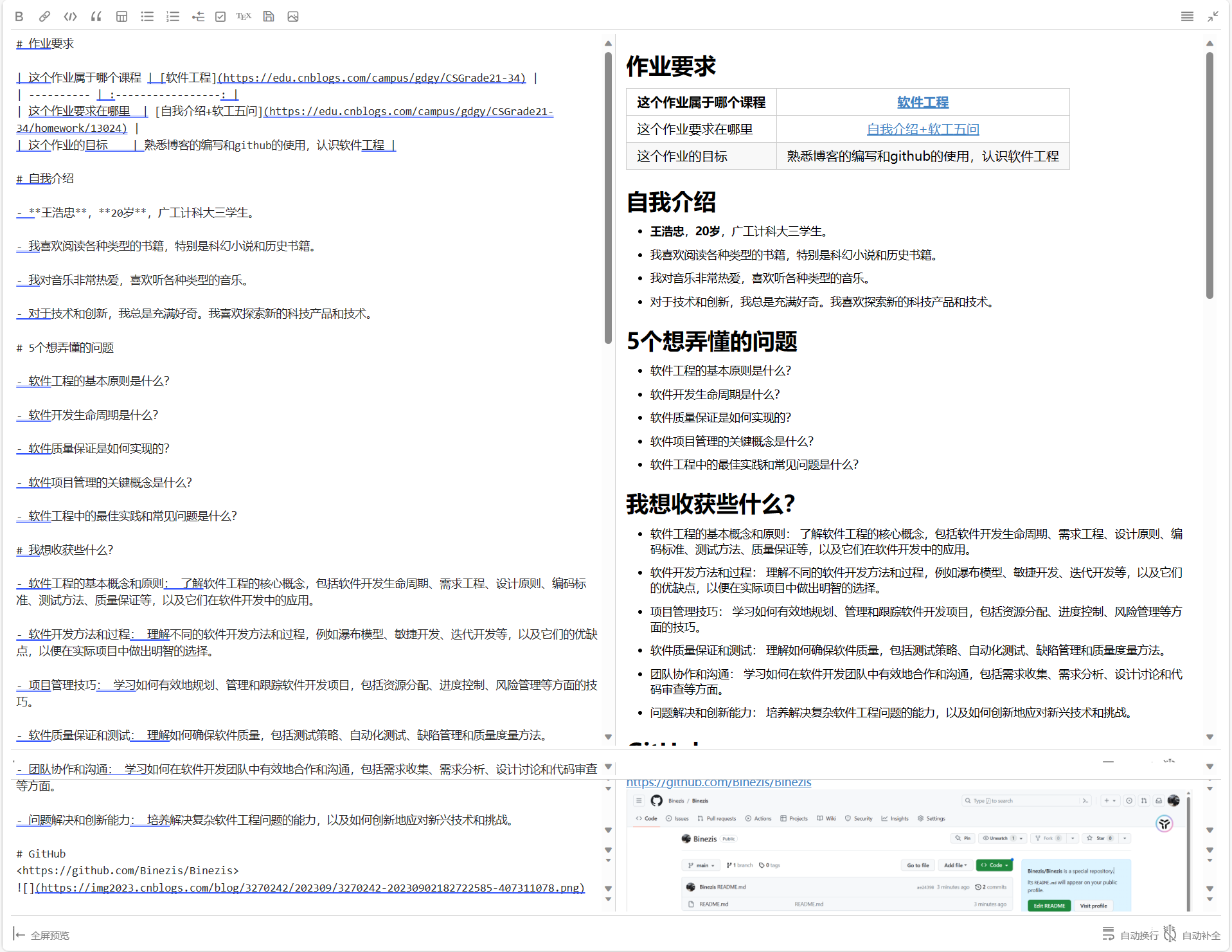
Task: Insert an image with the picture icon
Action: pos(293,17)
